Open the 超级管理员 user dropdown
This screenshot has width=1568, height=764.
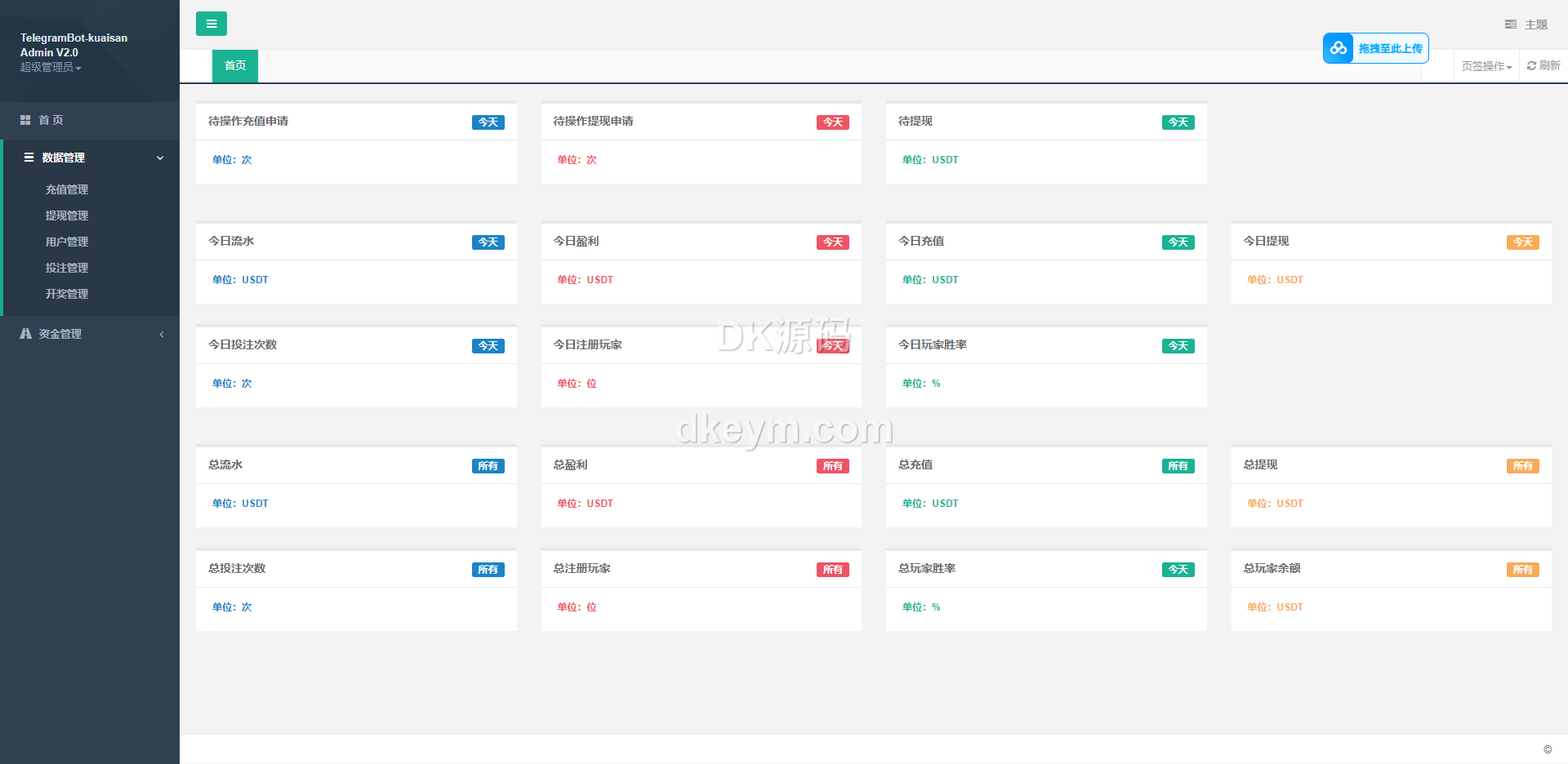(x=51, y=67)
